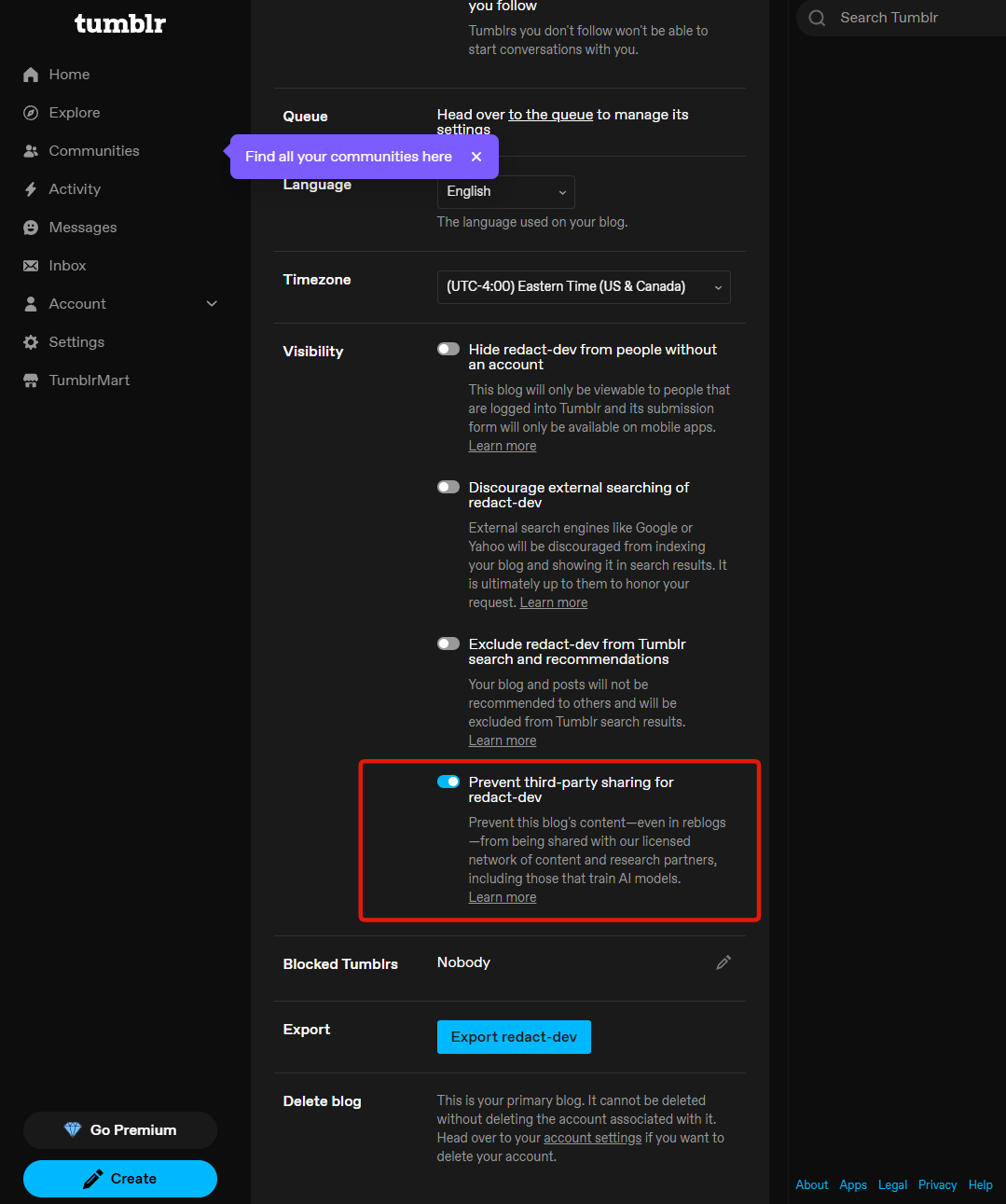1006x1204 pixels.
Task: Open Learn more under Discourage external searching
Action: pos(554,602)
